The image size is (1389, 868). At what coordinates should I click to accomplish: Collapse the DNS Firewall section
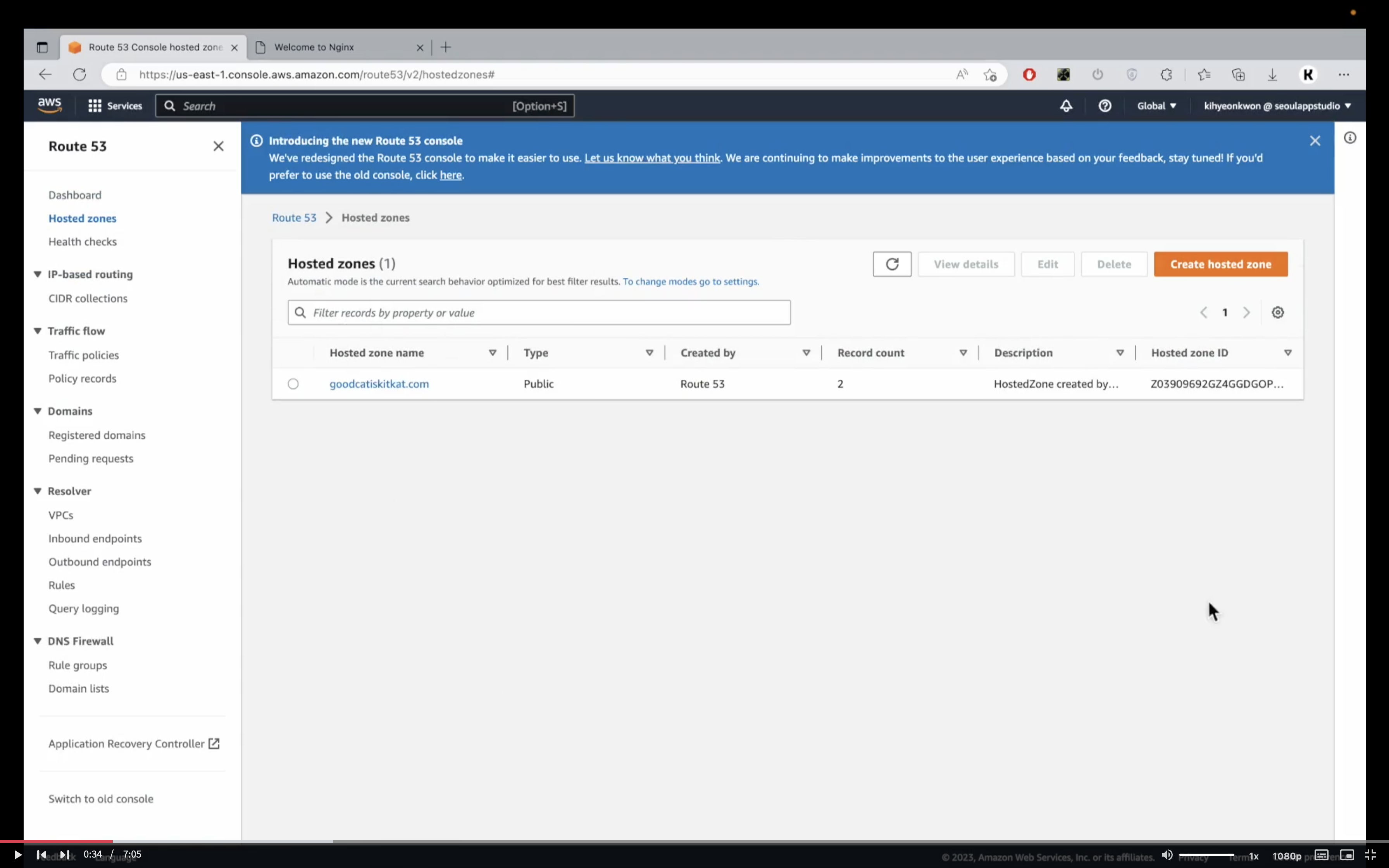(x=38, y=641)
